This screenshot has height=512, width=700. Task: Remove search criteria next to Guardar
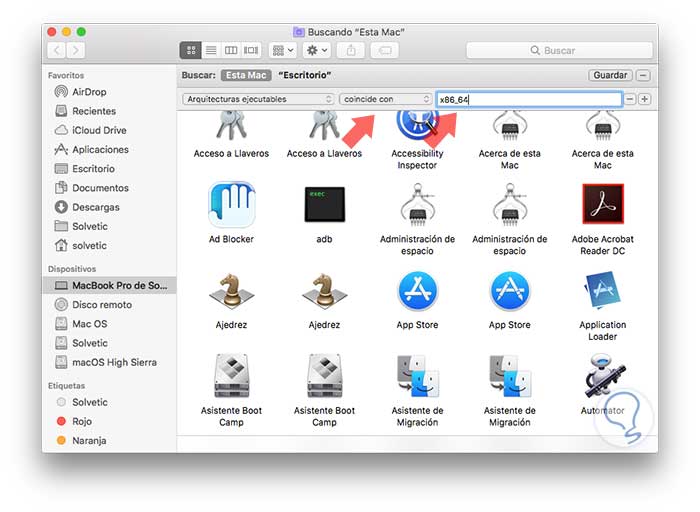pos(643,75)
